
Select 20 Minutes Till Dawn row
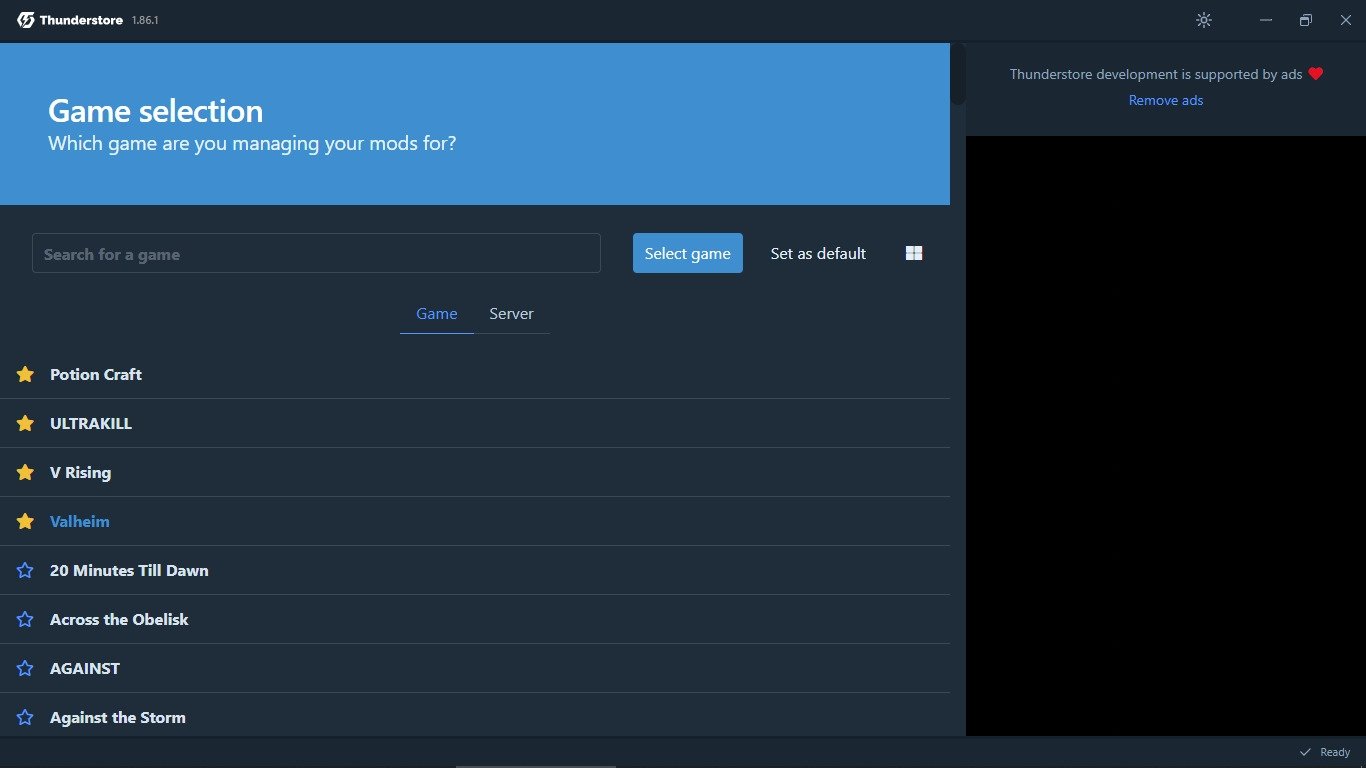(x=475, y=570)
